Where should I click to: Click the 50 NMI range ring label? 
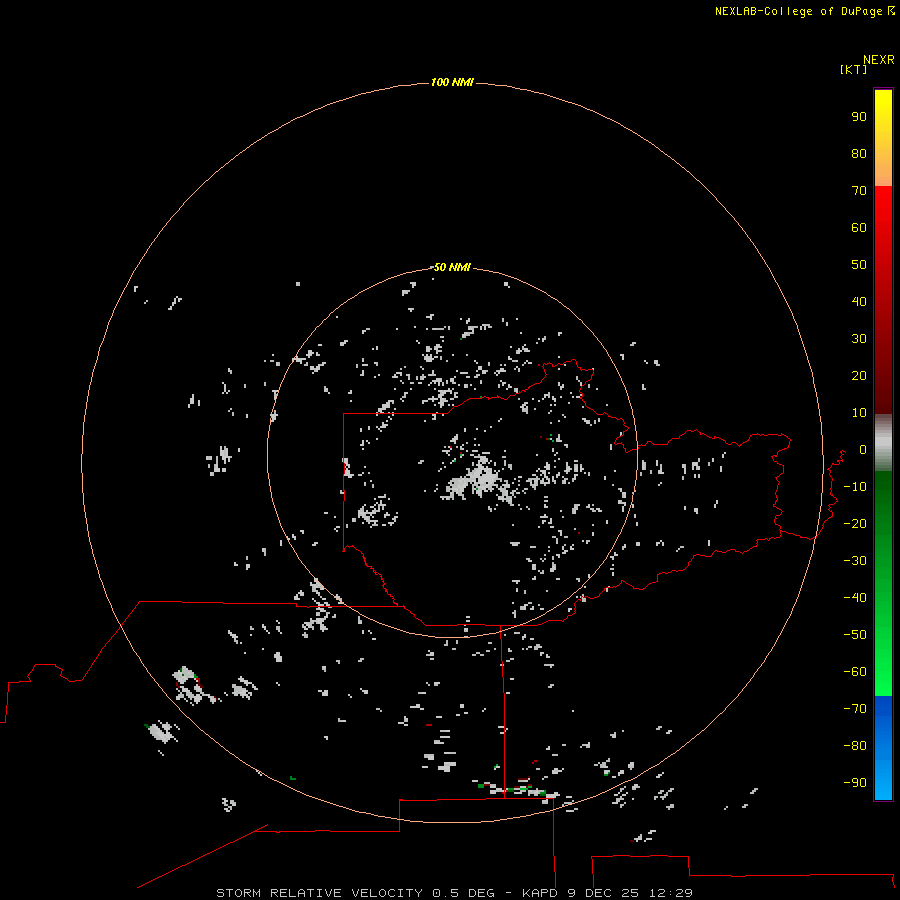(452, 267)
